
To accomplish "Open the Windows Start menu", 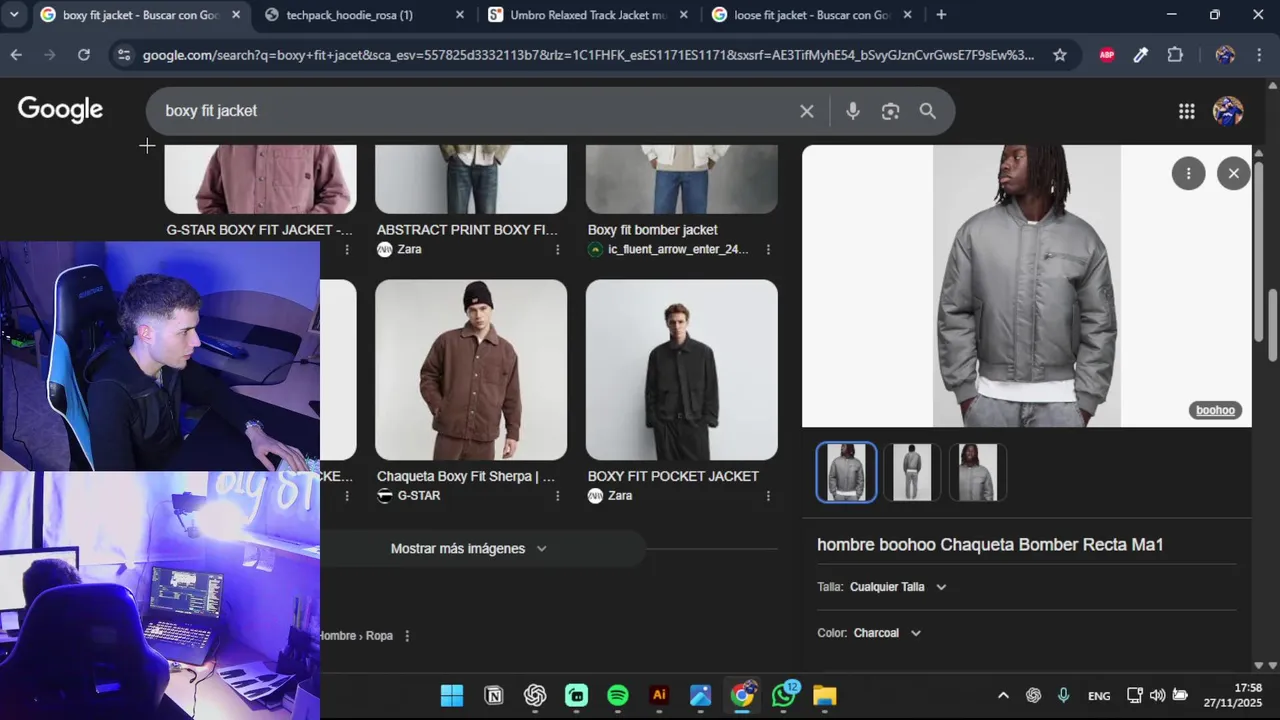I will (x=452, y=696).
